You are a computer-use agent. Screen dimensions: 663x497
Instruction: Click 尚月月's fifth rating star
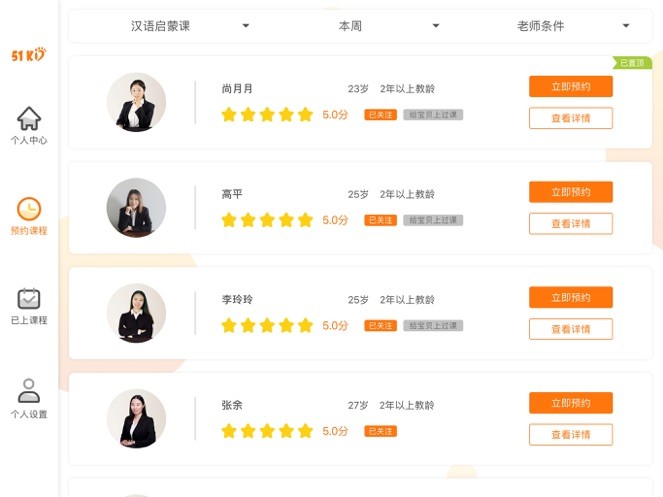click(306, 115)
